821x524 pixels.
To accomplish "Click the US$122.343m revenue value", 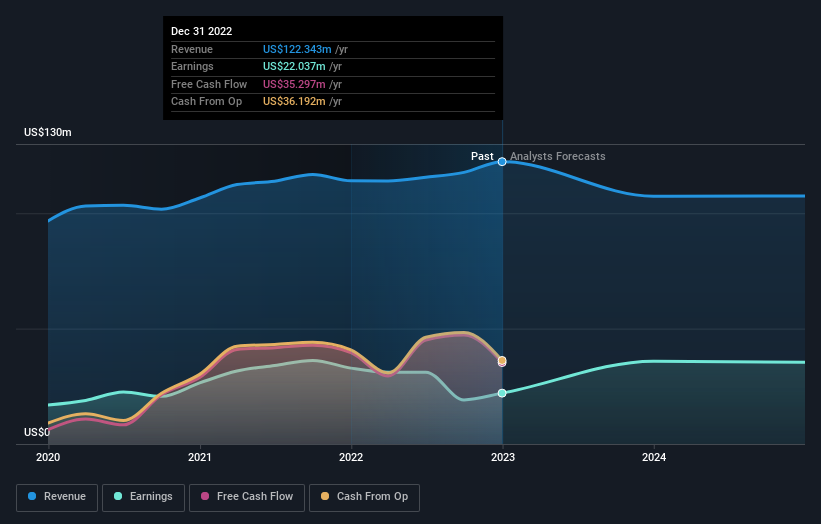I will [297, 49].
